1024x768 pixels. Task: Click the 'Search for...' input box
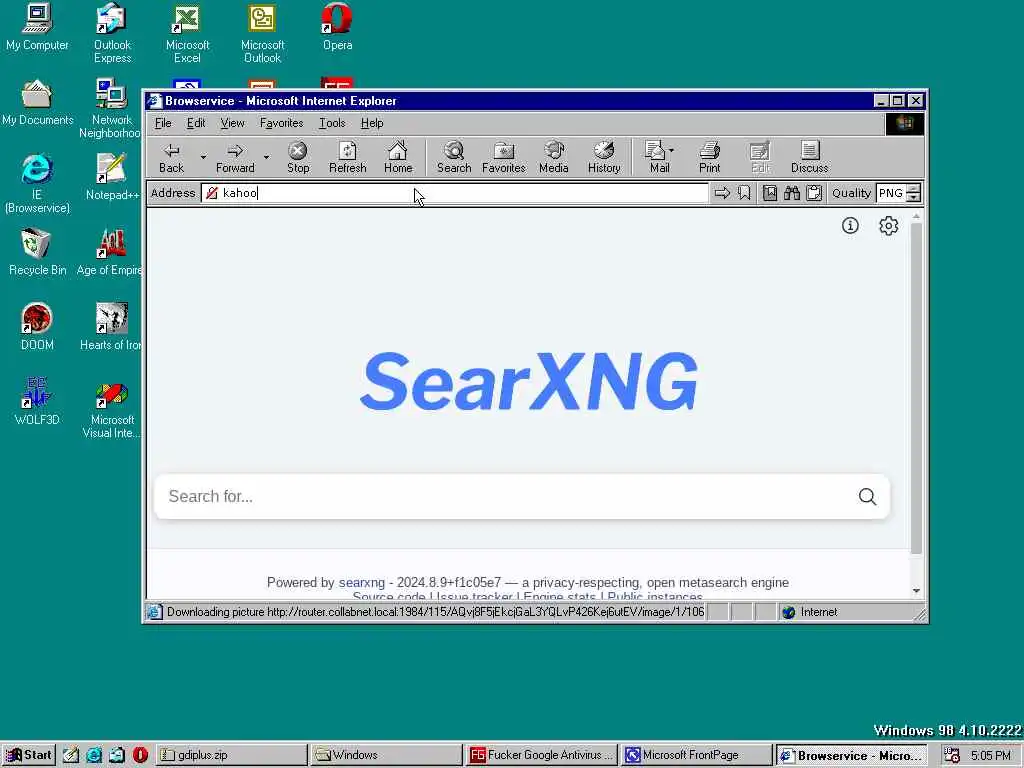(x=522, y=497)
